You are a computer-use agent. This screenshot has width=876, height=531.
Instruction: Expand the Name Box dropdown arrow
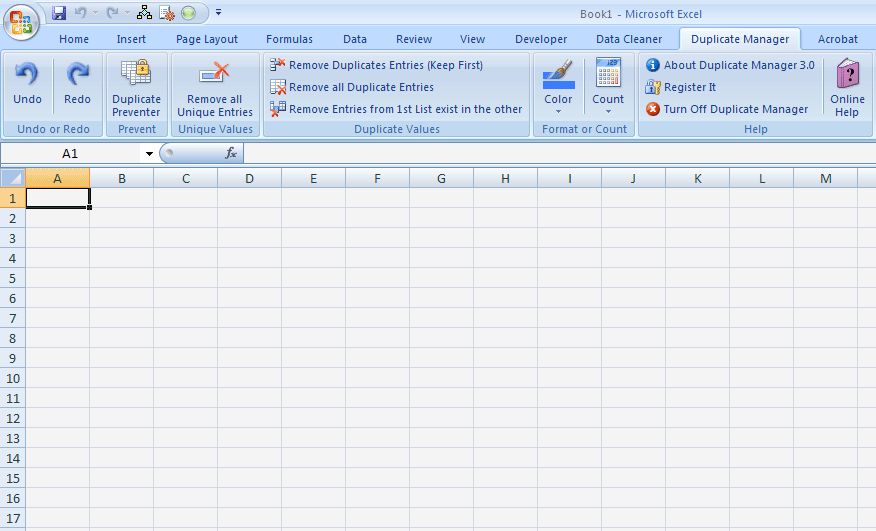click(x=149, y=154)
